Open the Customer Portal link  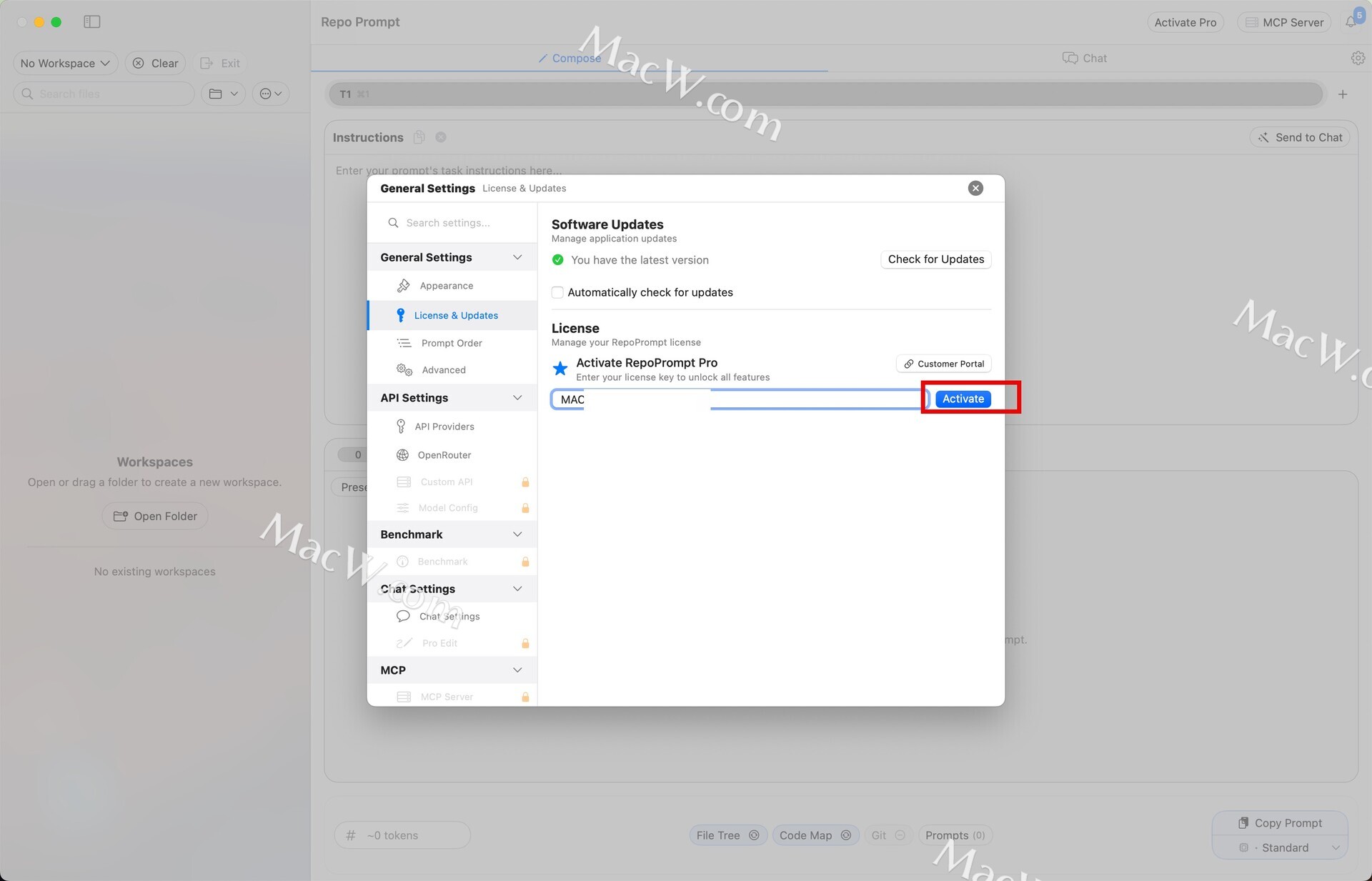pos(943,364)
